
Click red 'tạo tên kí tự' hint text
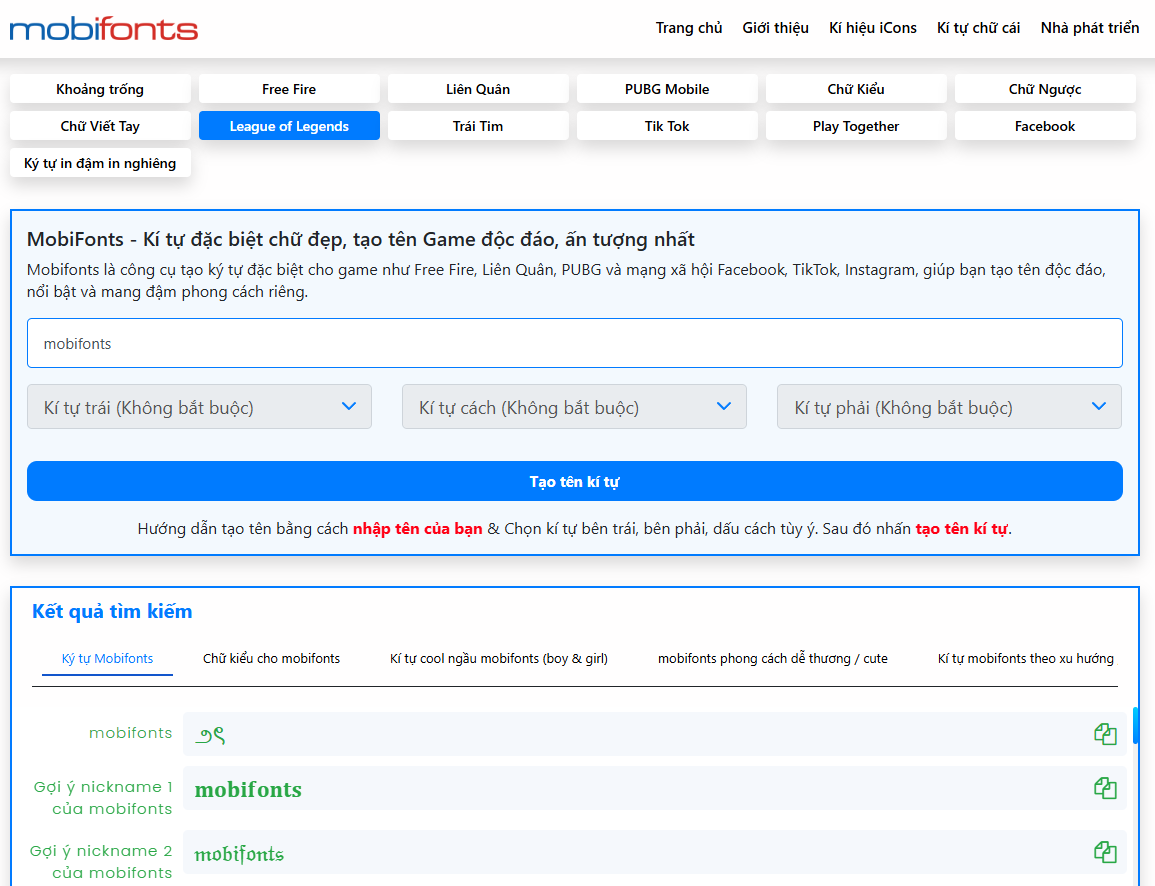(x=962, y=529)
